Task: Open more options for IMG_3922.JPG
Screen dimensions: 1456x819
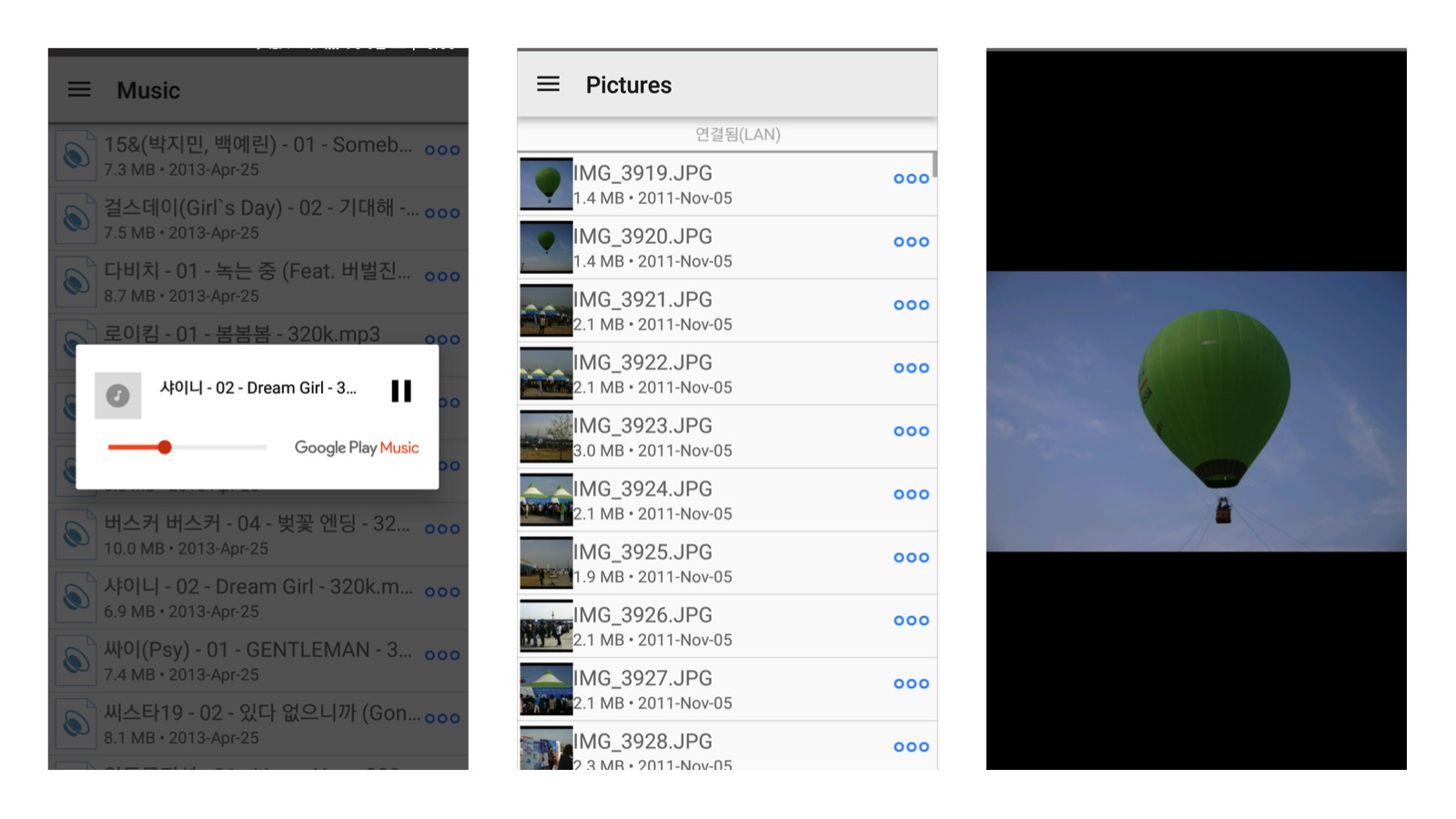Action: (x=911, y=369)
